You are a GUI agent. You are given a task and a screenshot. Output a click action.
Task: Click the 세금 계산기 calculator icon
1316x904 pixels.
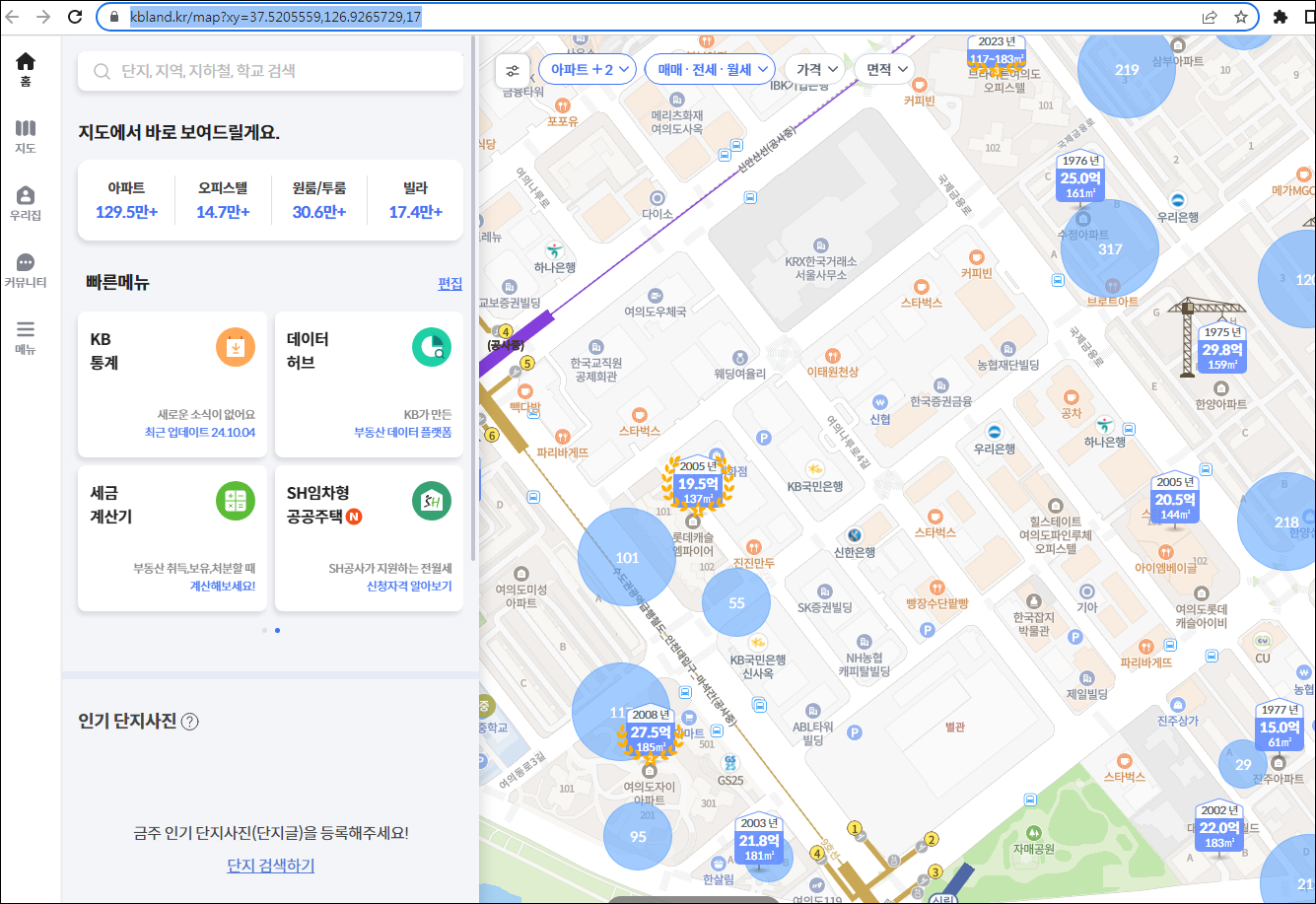[236, 501]
